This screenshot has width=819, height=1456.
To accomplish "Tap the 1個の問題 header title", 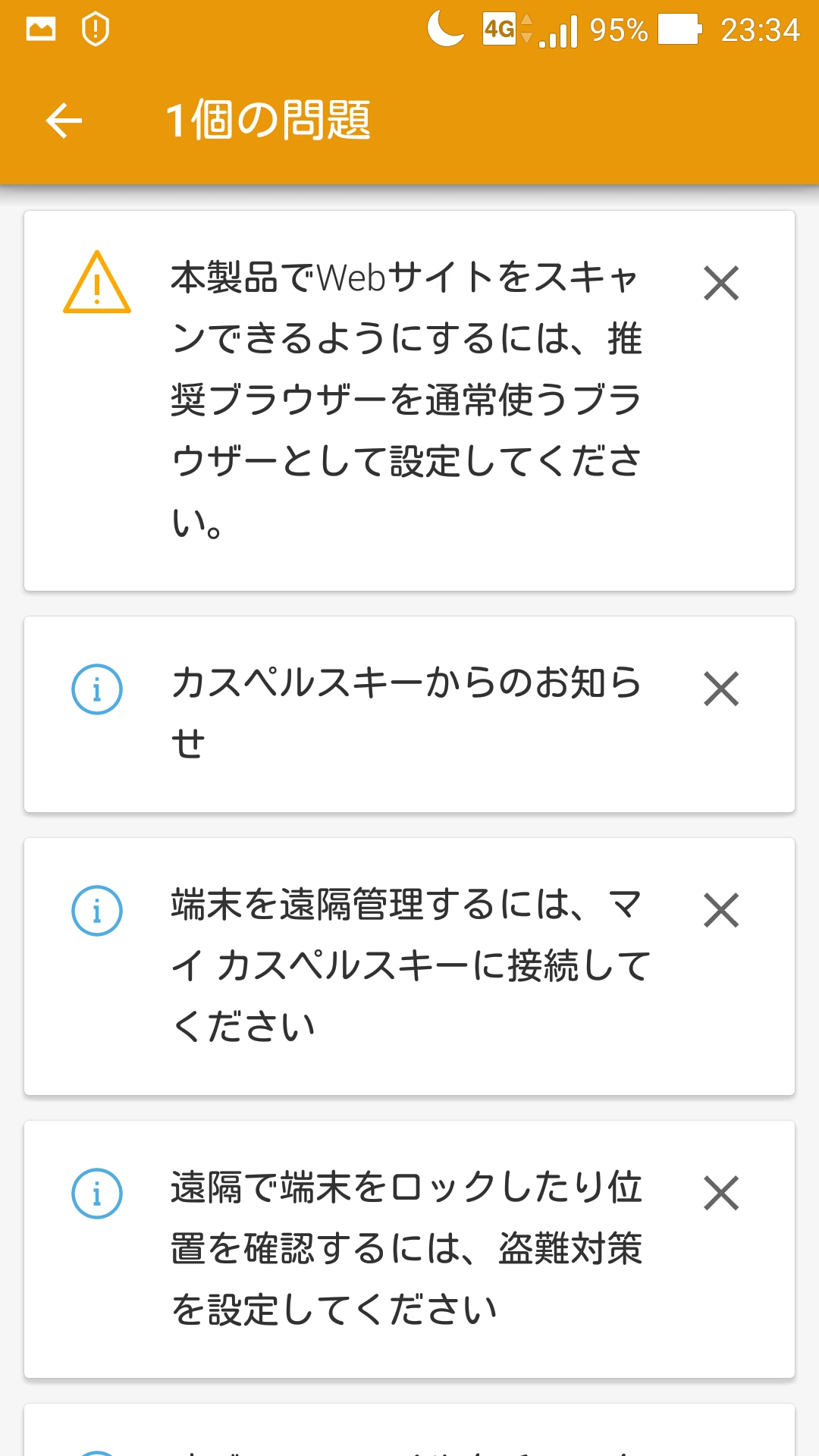I will coord(268,121).
